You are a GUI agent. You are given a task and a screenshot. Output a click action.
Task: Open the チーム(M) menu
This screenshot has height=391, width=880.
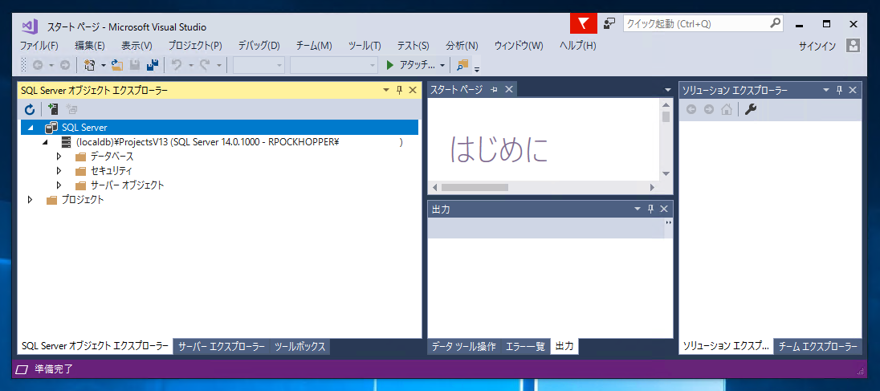pos(314,46)
